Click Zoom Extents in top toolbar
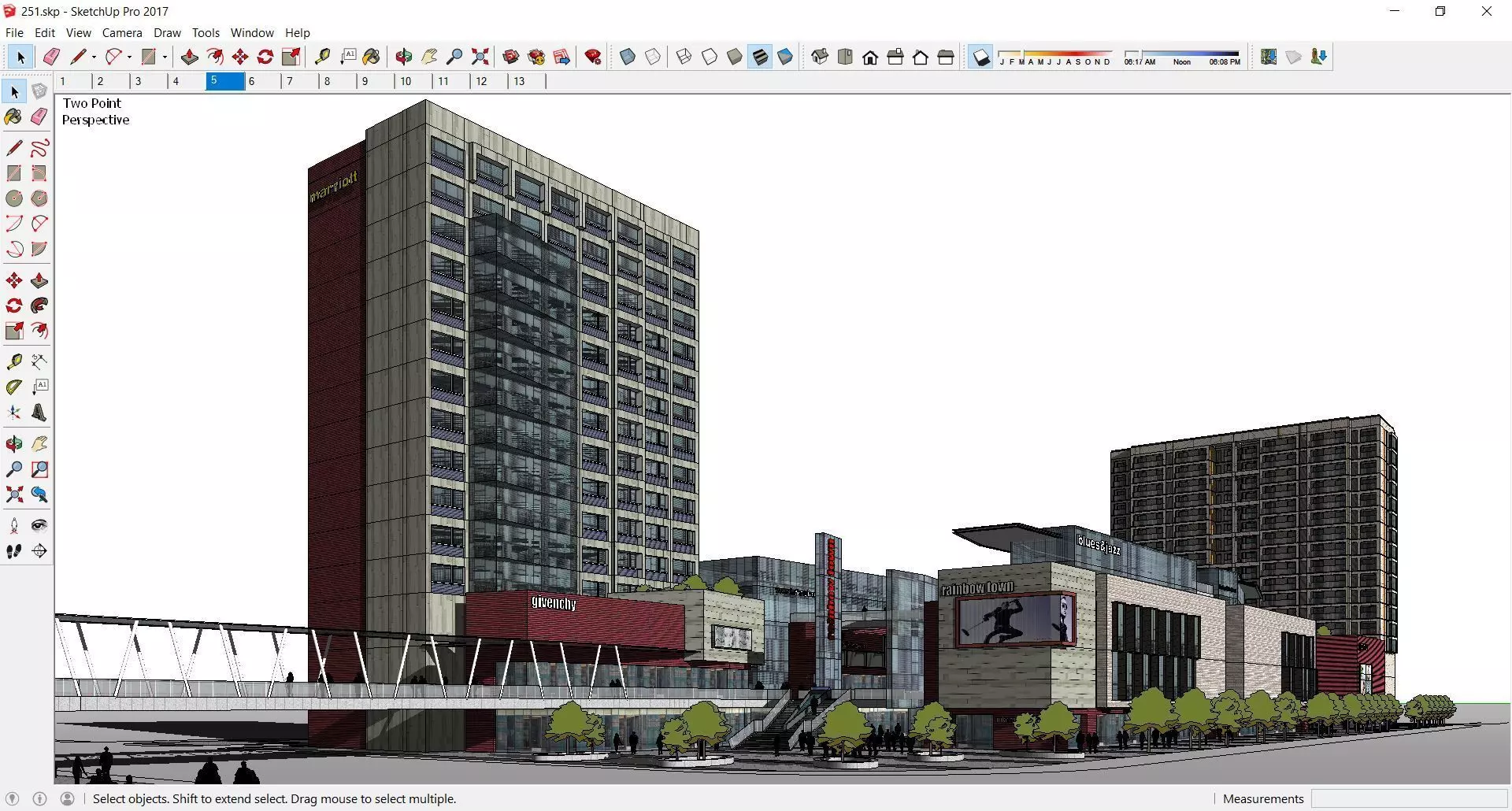 (x=480, y=57)
